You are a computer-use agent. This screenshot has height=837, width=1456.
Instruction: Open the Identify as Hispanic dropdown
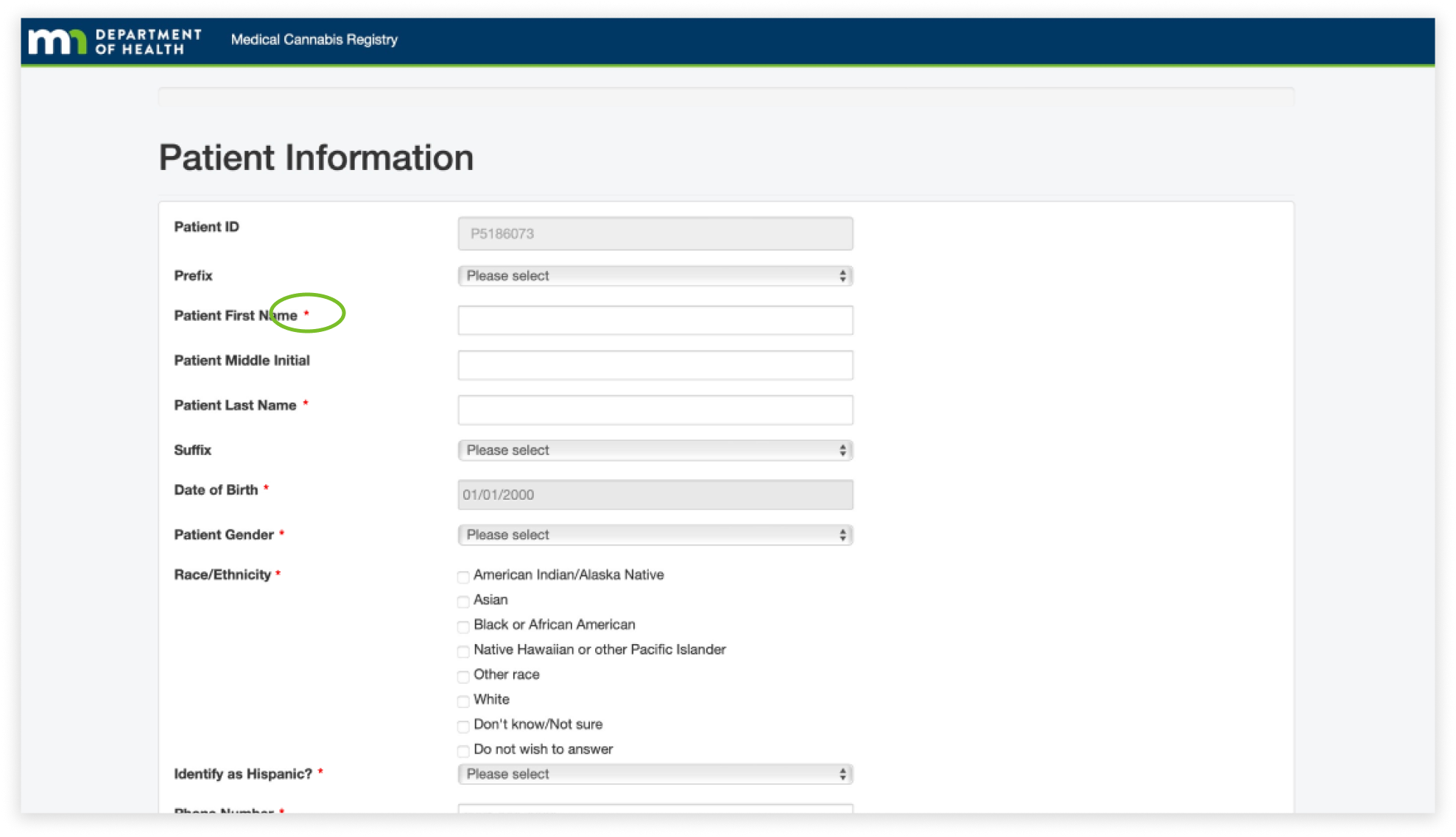coord(655,774)
